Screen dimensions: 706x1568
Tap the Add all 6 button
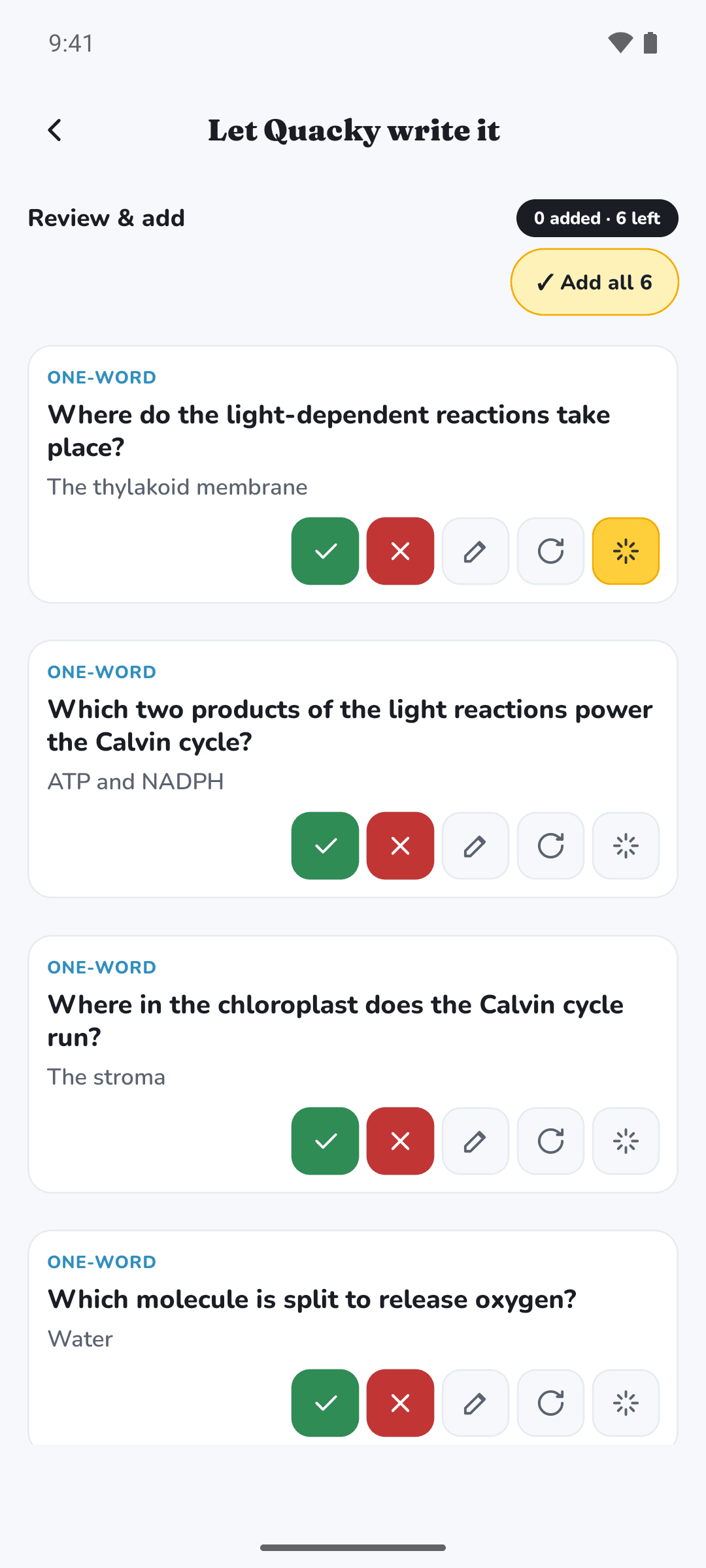pos(595,282)
